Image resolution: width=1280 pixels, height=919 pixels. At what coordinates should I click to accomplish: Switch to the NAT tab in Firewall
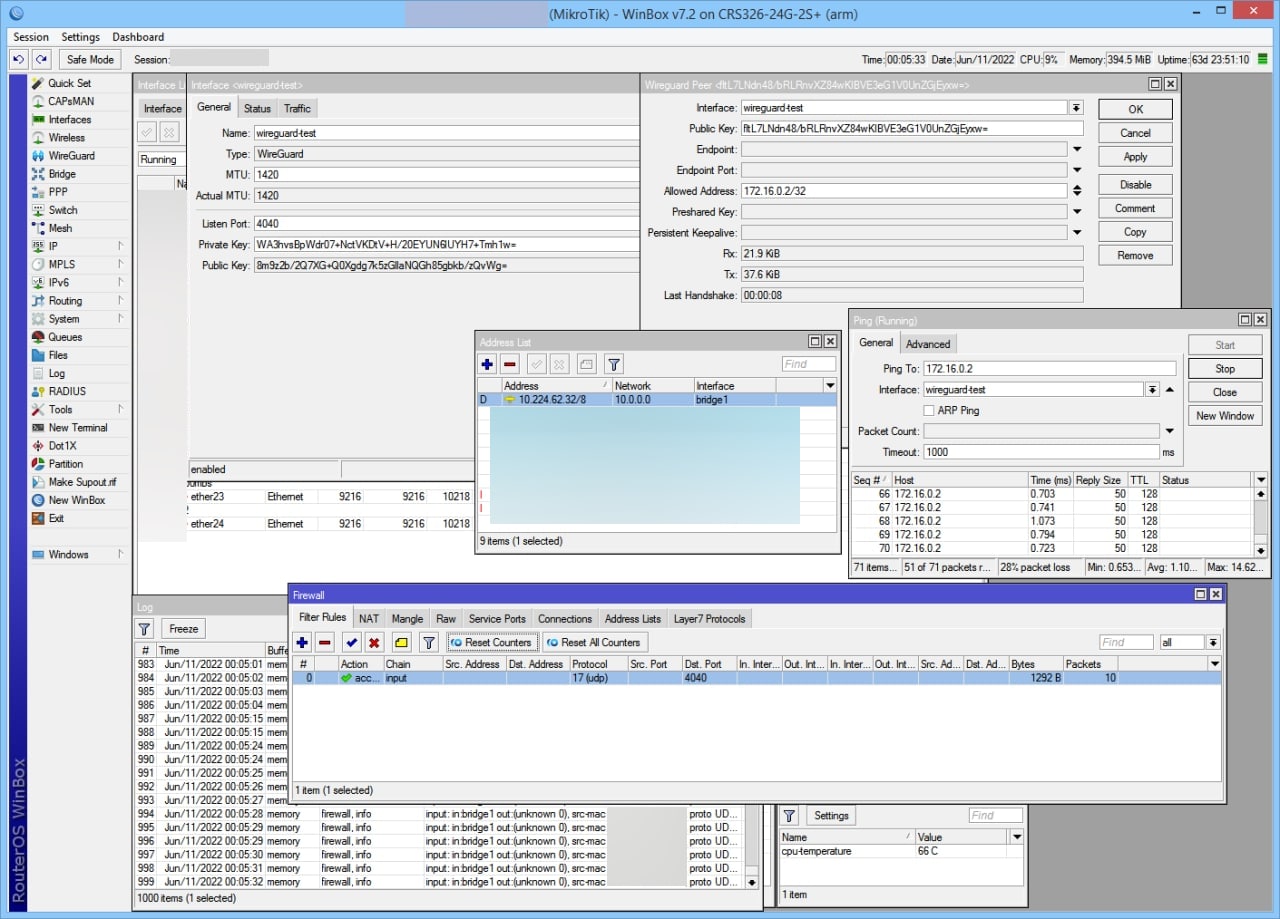(369, 619)
